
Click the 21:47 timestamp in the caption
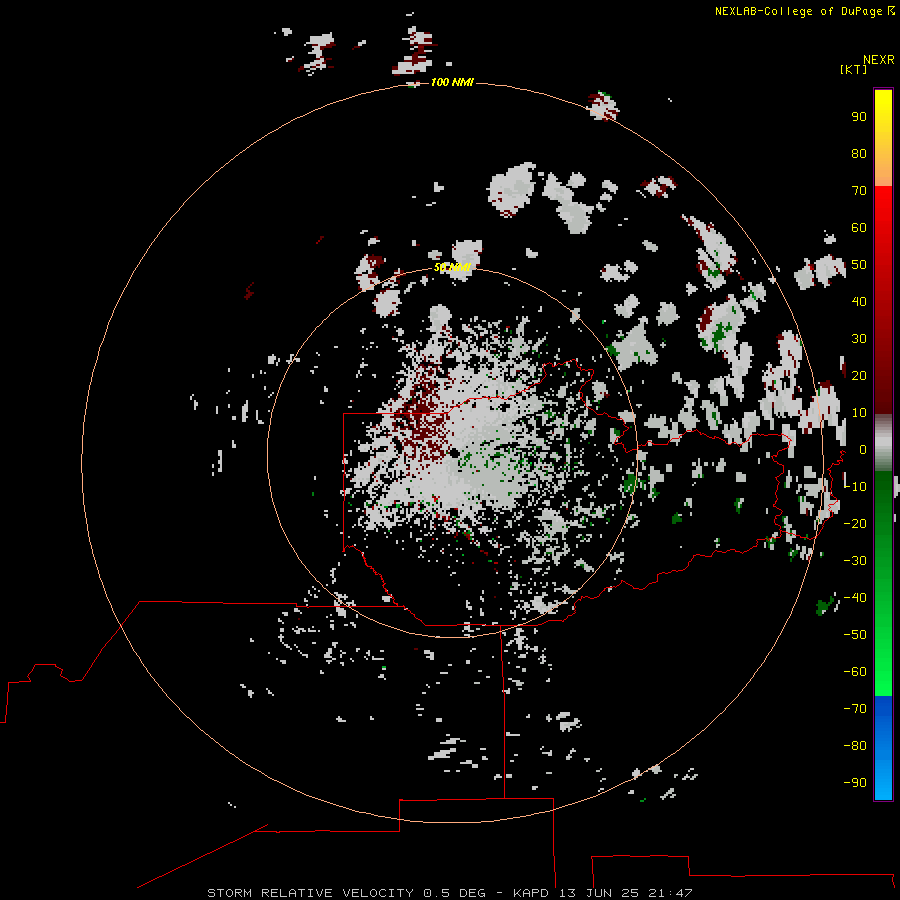[670, 893]
